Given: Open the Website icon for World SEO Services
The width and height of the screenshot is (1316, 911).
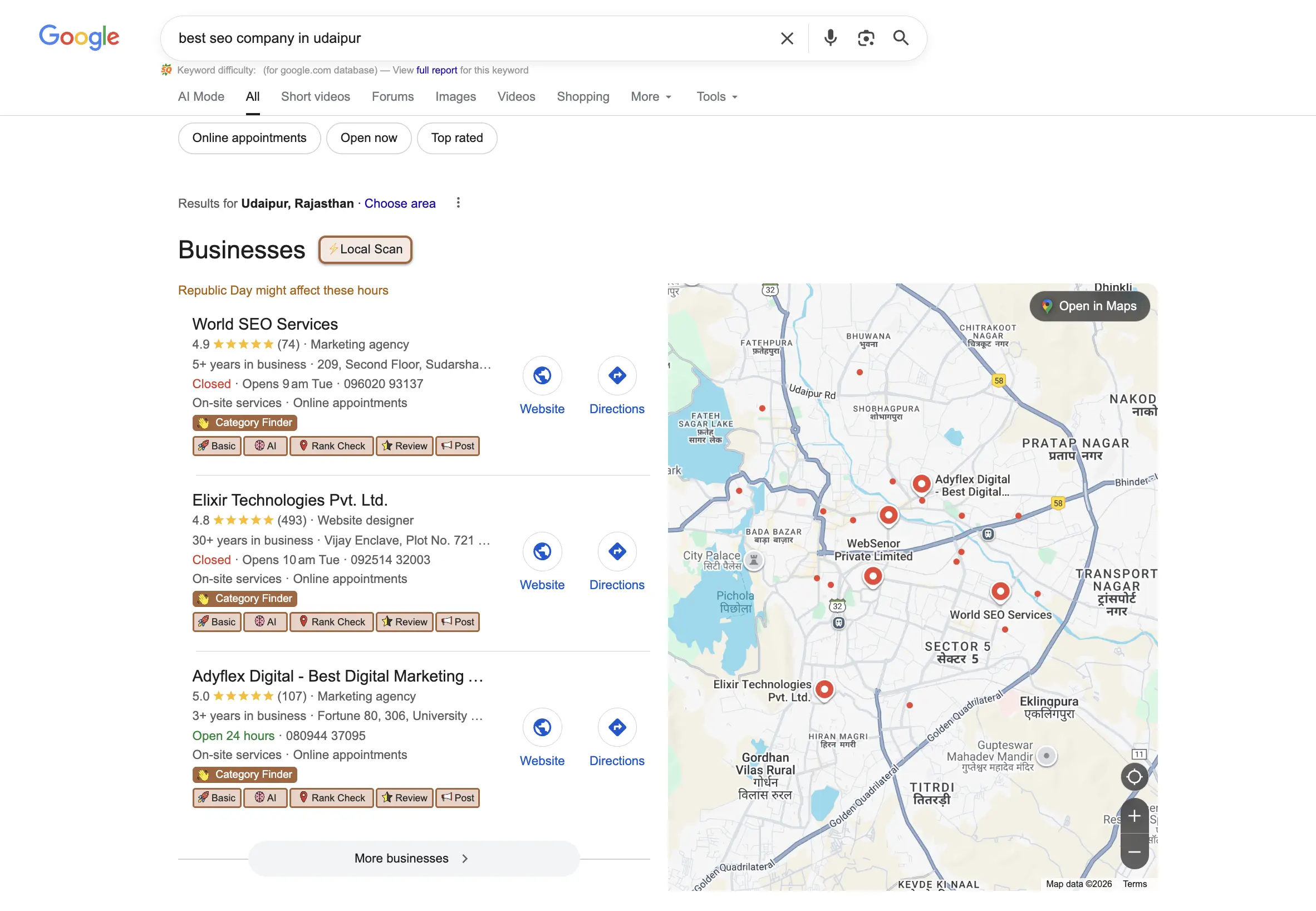Looking at the screenshot, I should (x=542, y=375).
